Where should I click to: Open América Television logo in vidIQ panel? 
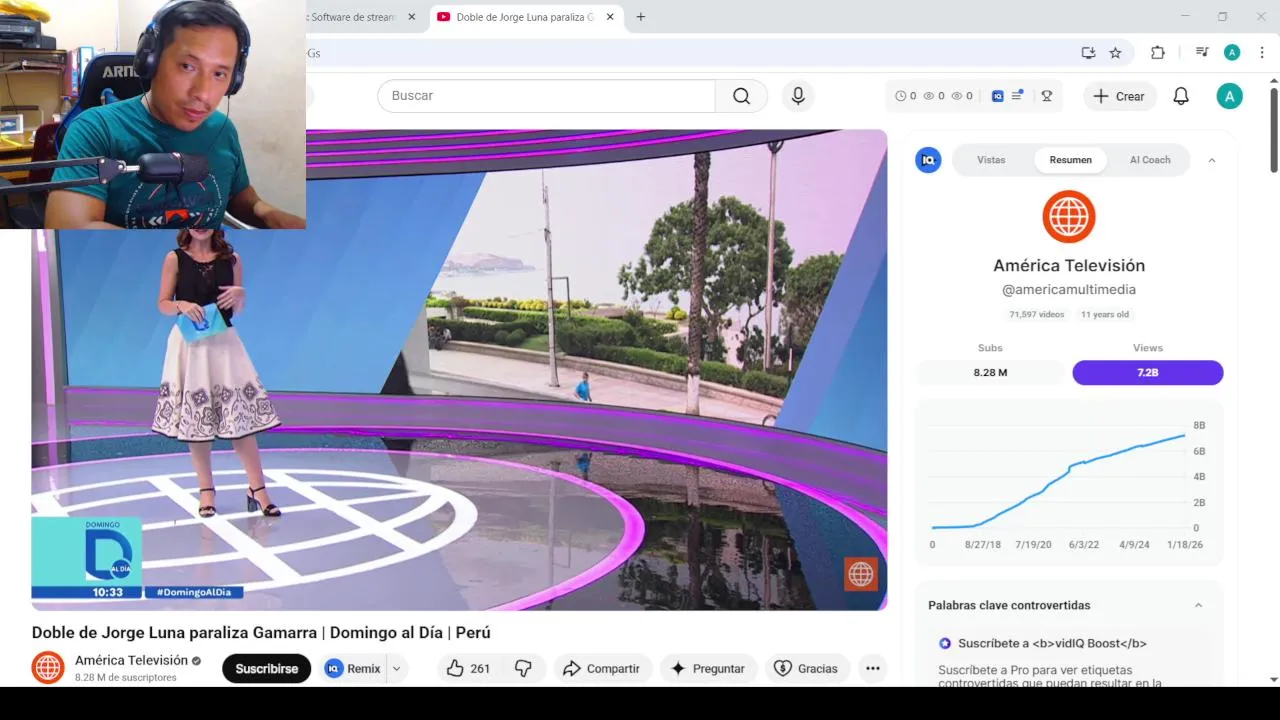pyautogui.click(x=1069, y=217)
